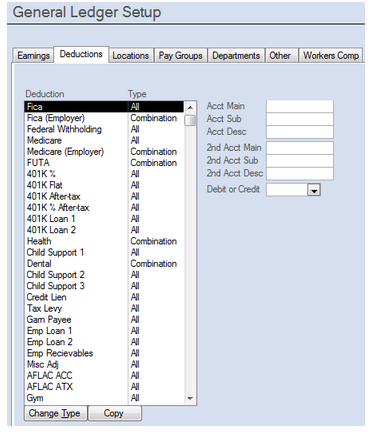Select the AFLAC ACC row
This screenshot has width=370, height=432.
coord(104,376)
